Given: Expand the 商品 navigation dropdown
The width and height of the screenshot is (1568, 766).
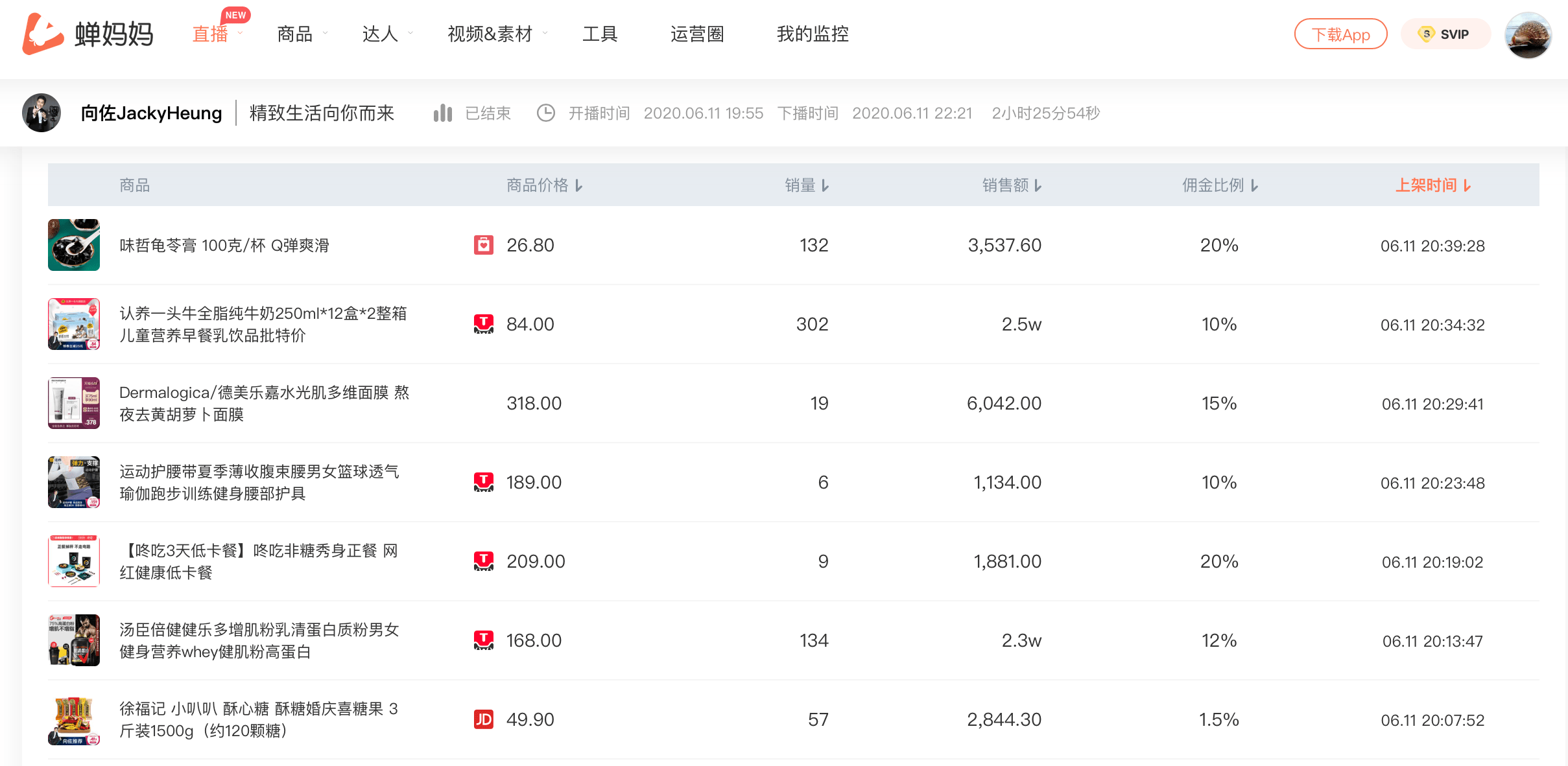Looking at the screenshot, I should pyautogui.click(x=302, y=34).
